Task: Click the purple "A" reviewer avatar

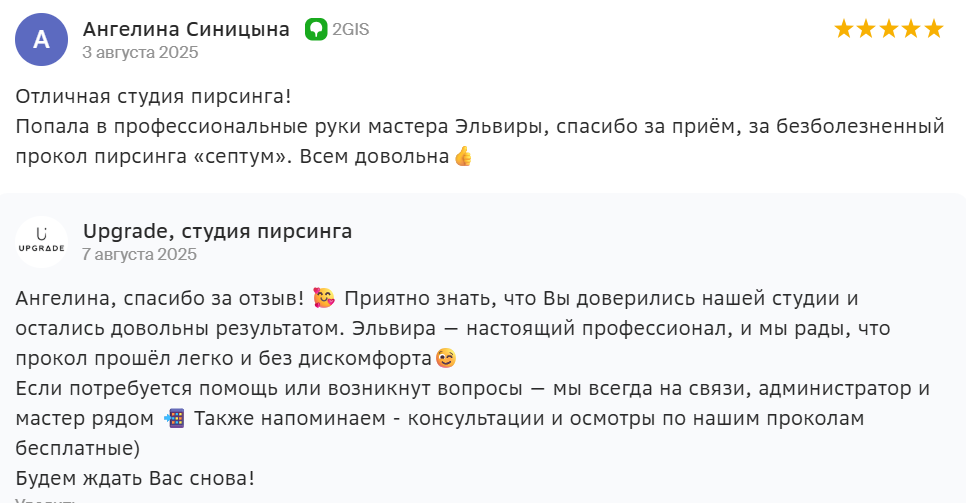Action: [41, 40]
